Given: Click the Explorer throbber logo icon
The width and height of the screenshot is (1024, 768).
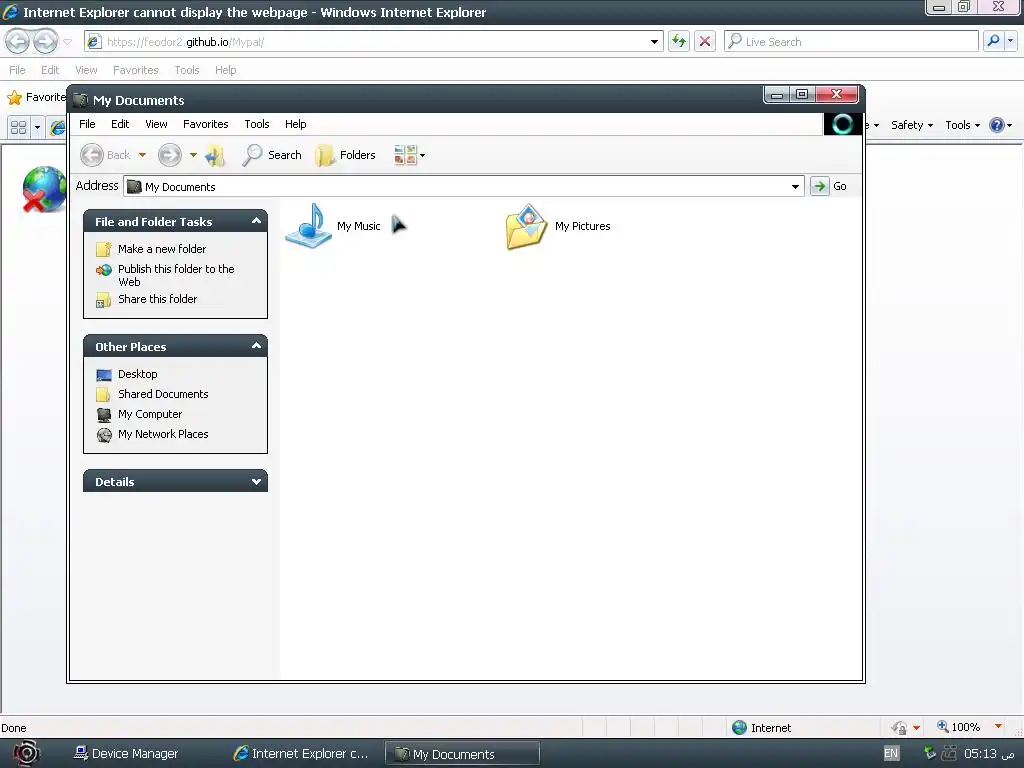Looking at the screenshot, I should [x=842, y=124].
